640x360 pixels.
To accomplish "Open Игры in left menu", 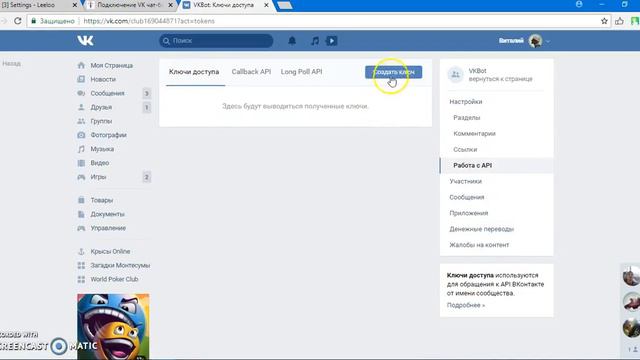I will (x=98, y=177).
